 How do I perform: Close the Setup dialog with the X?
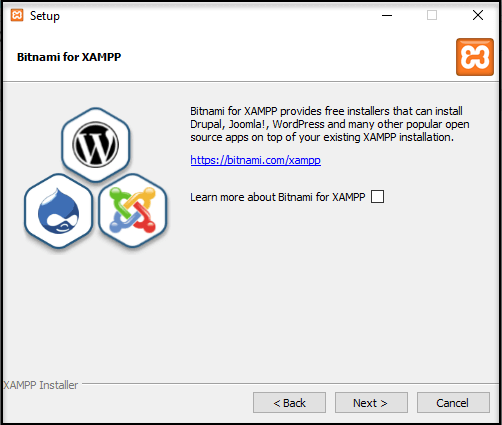478,15
